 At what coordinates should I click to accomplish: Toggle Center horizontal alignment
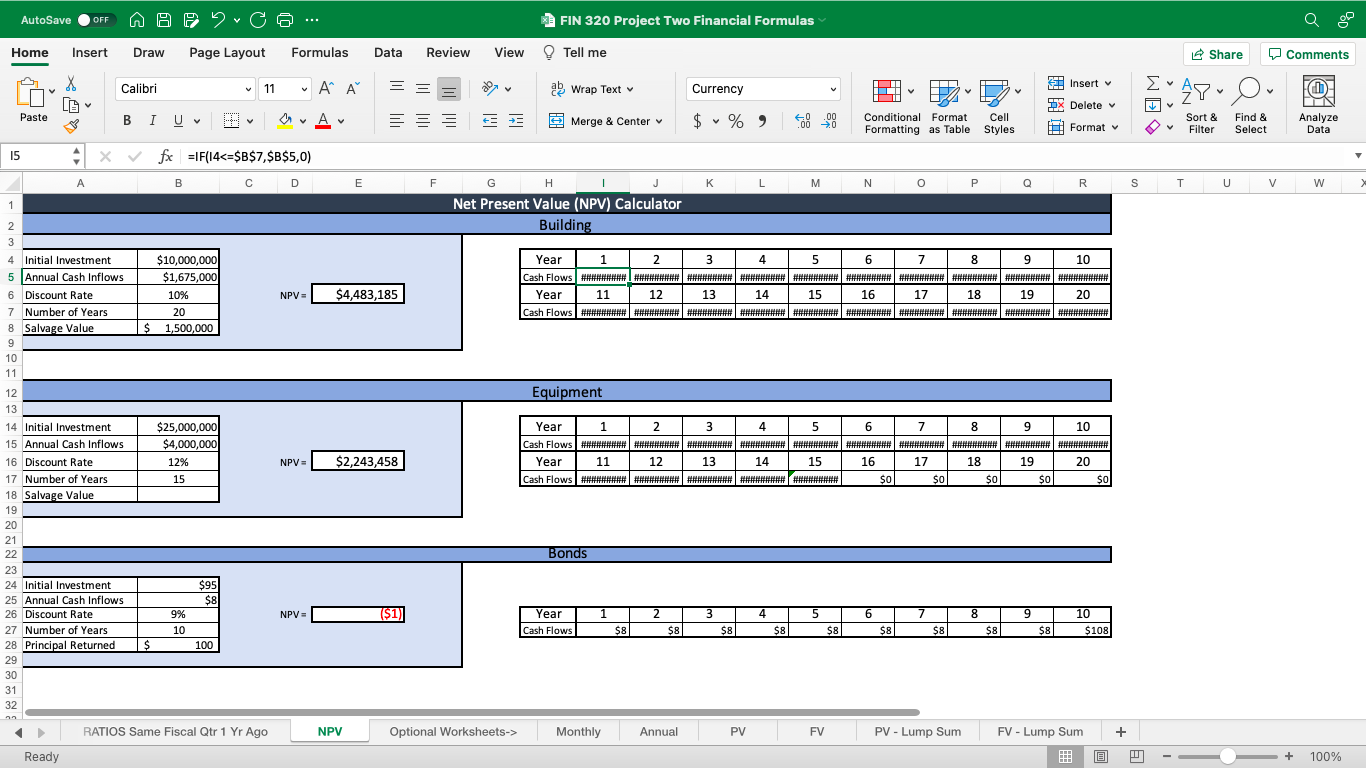pos(423,121)
